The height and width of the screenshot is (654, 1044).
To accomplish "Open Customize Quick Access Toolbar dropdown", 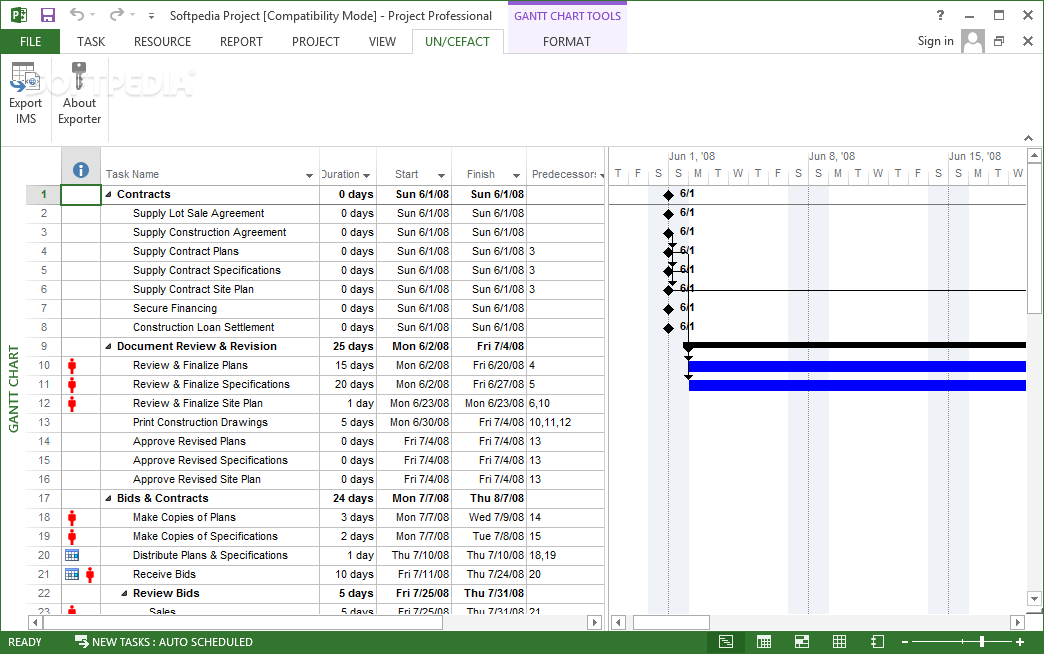I will 151,15.
